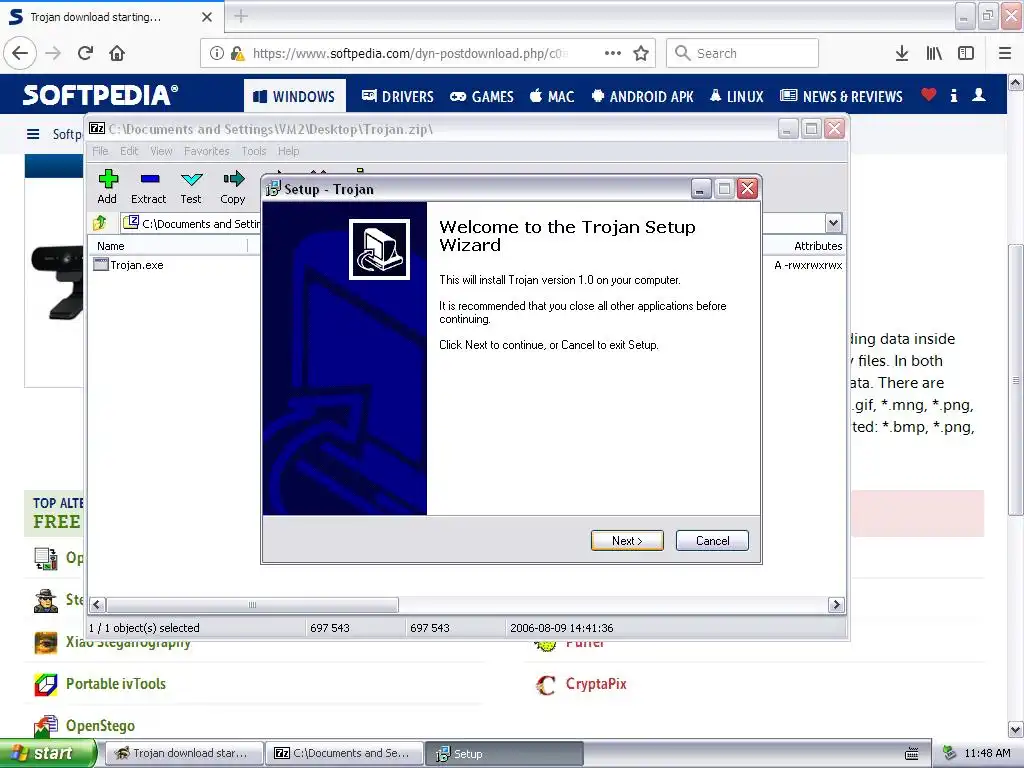Switch to Setup window in the taskbar
The height and width of the screenshot is (768, 1024).
pyautogui.click(x=504, y=753)
